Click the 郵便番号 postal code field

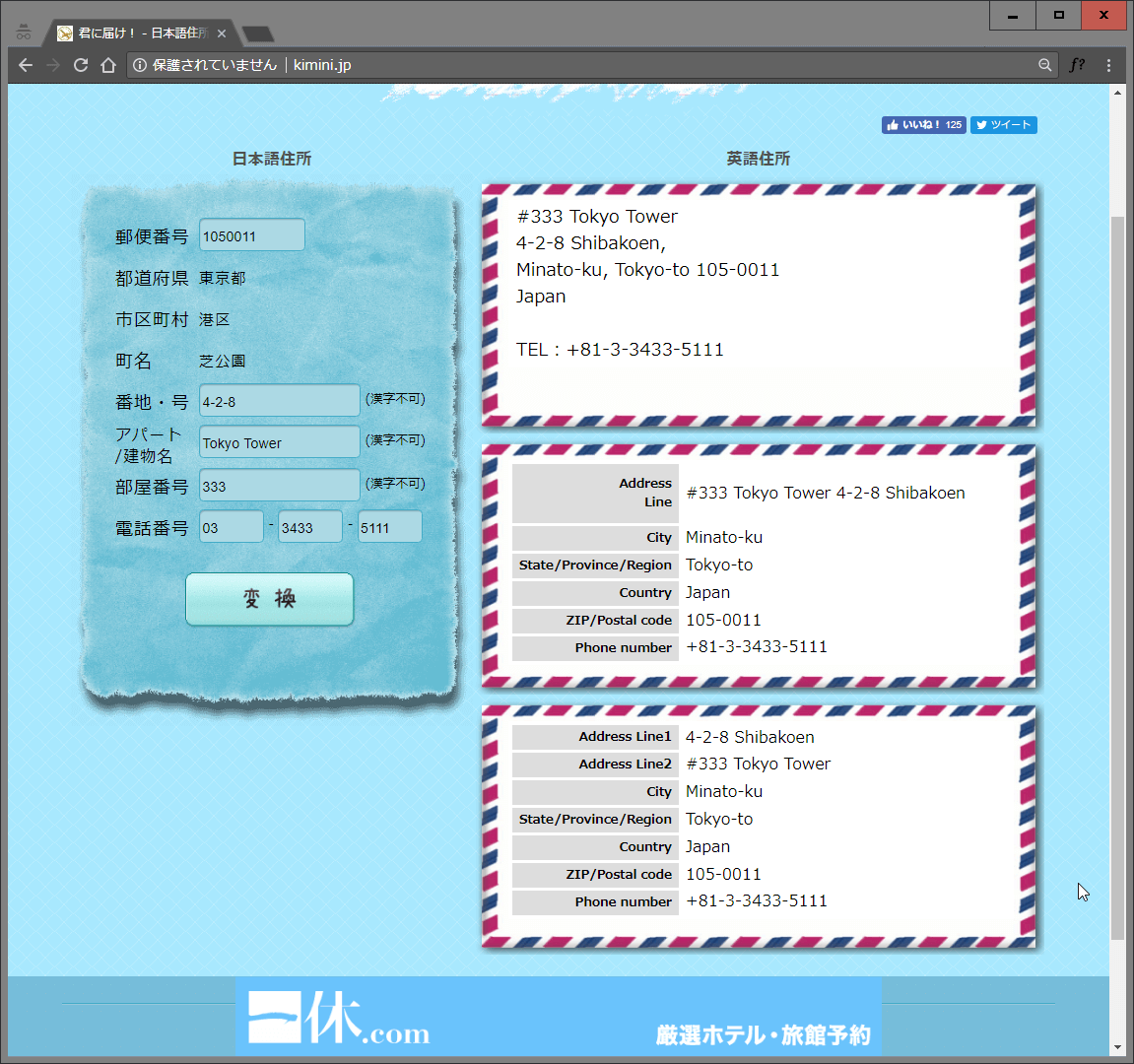point(251,235)
